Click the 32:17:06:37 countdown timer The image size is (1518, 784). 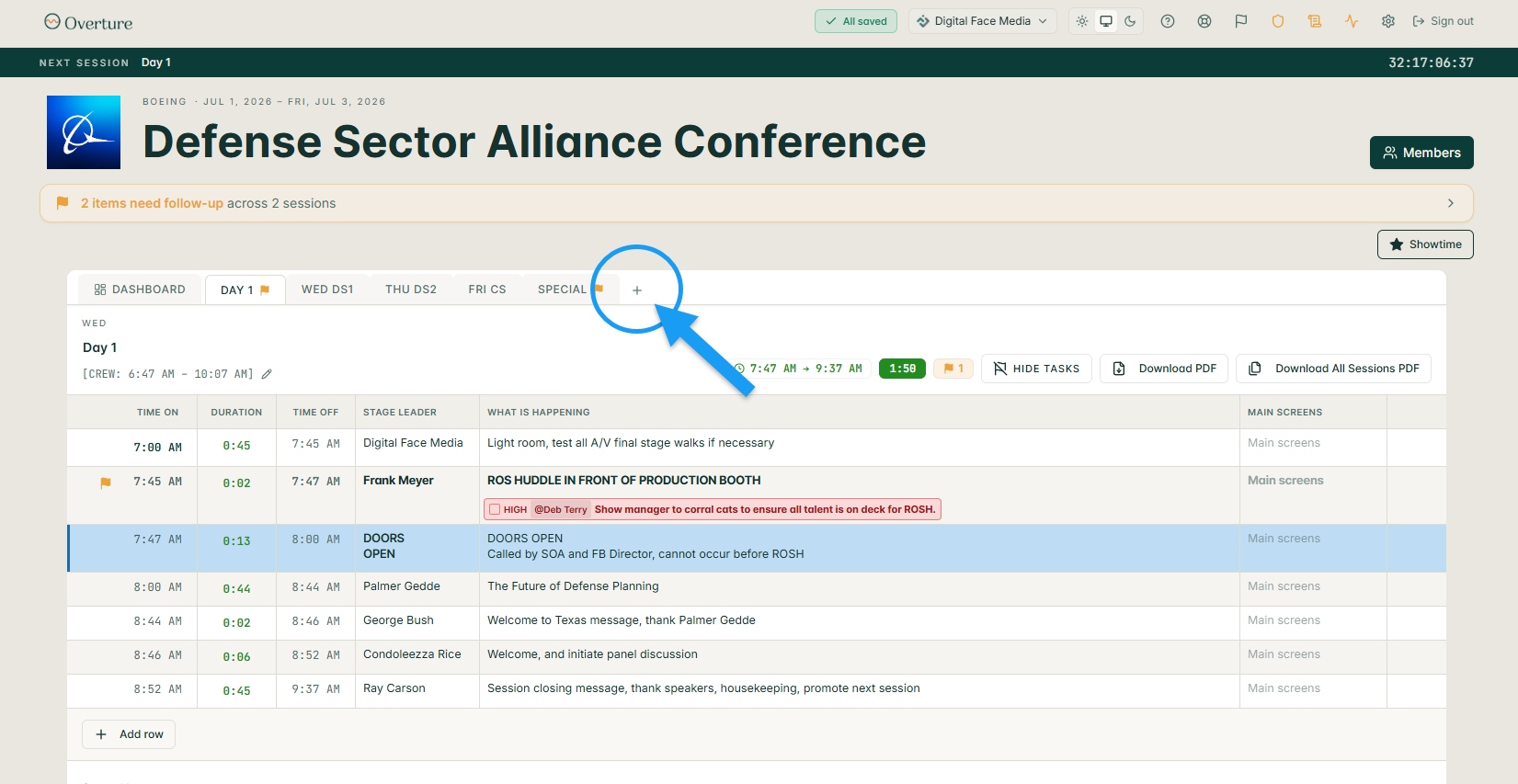[x=1431, y=62]
